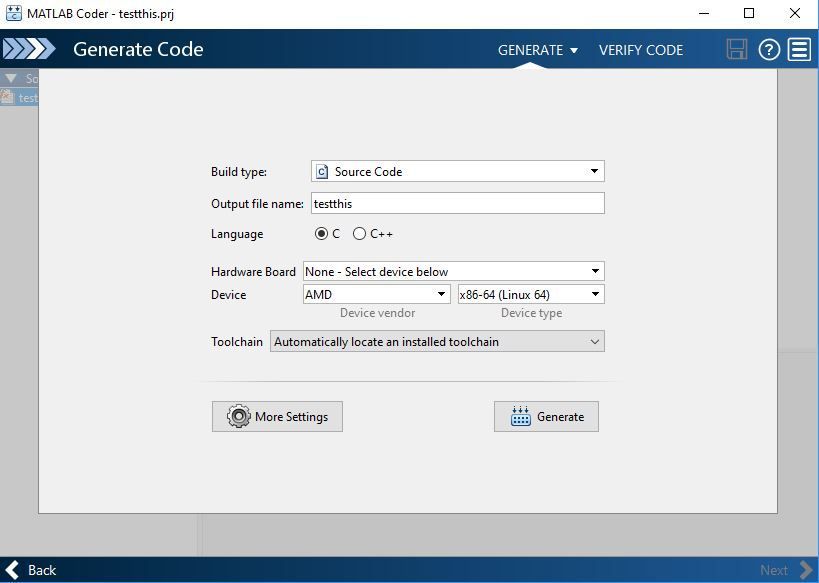Open the VERIFY CODE tab
The height and width of the screenshot is (583, 819).
[641, 50]
